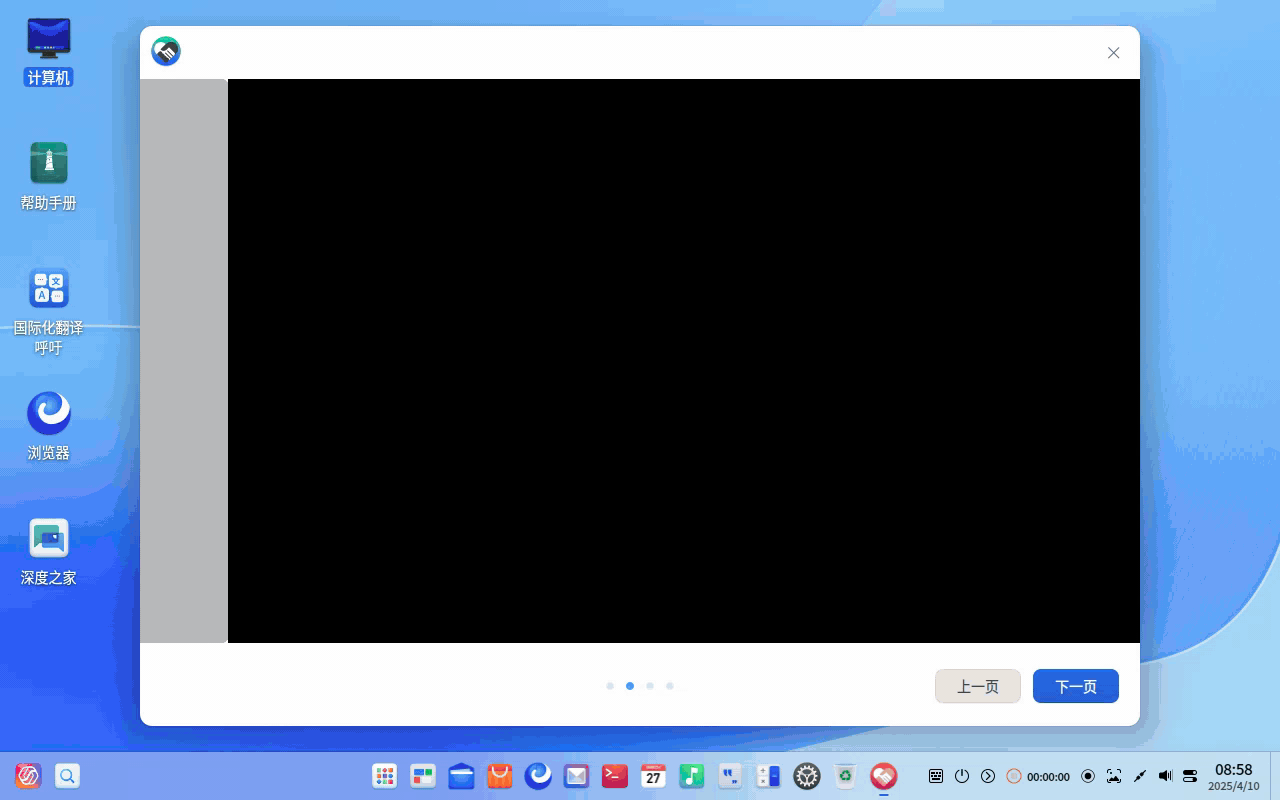This screenshot has width=1280, height=800.
Task: Click the pen-shaped tray icon
Action: 1139,776
